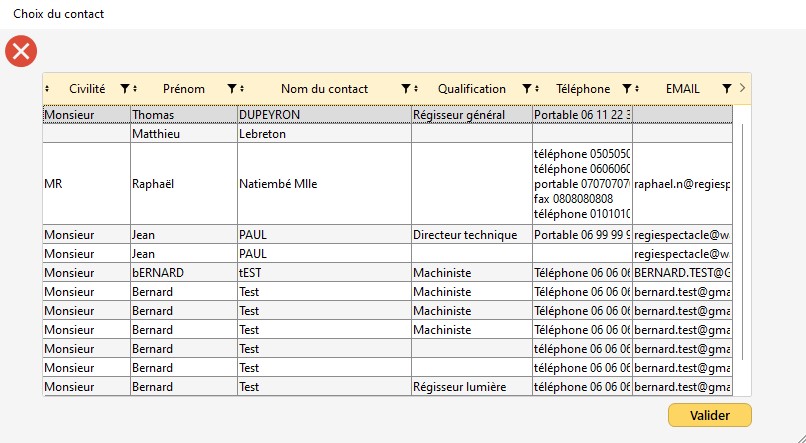Sort by Téléphone column header
The height and width of the screenshot is (443, 806).
[x=582, y=89]
